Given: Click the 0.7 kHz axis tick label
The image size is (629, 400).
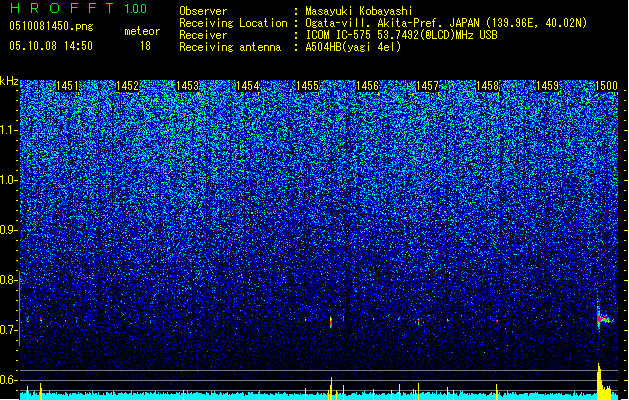Looking at the screenshot, I should pyautogui.click(x=9, y=330).
